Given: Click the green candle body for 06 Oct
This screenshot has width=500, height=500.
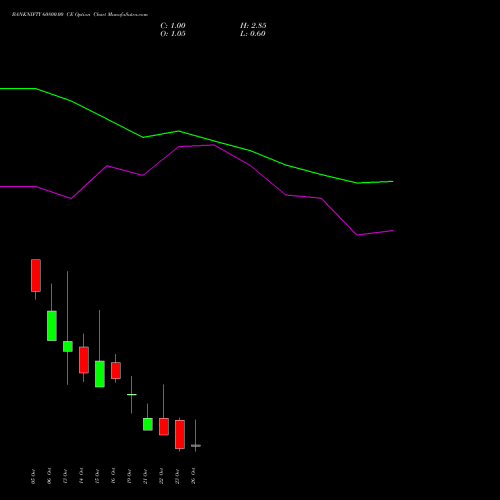Looking at the screenshot, I should pos(52,326).
